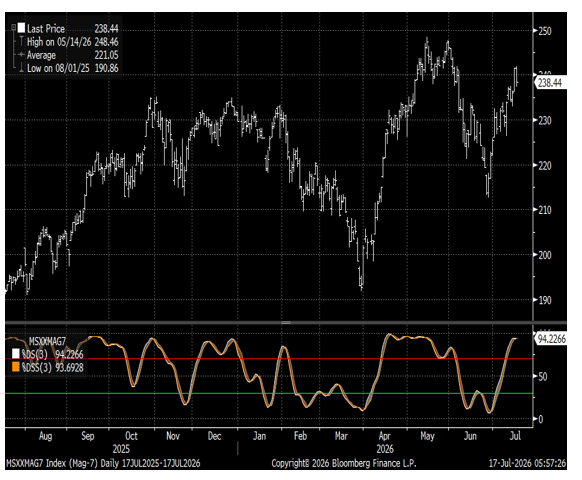Select the %DSS(3) 93.6928 legend row

click(x=48, y=368)
